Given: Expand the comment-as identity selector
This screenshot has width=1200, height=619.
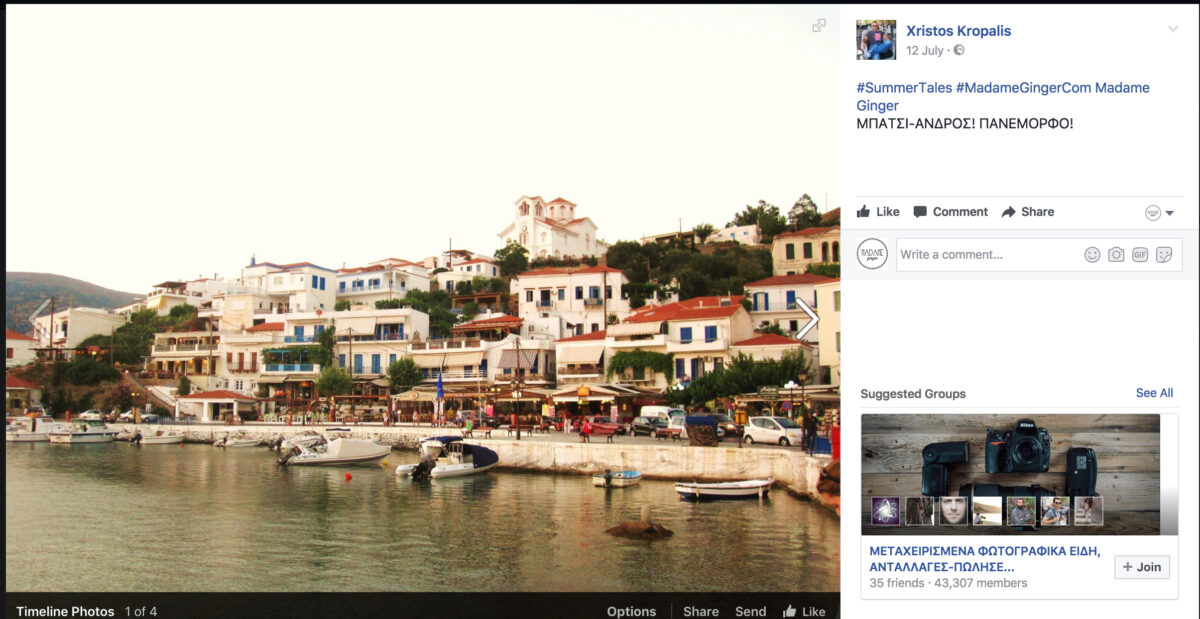Looking at the screenshot, I should (x=1159, y=213).
